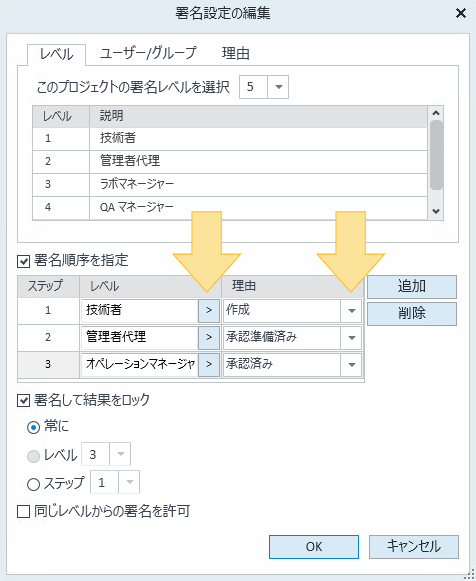The height and width of the screenshot is (581, 476).
Task: Select the 常に radio option
Action: pos(33,428)
